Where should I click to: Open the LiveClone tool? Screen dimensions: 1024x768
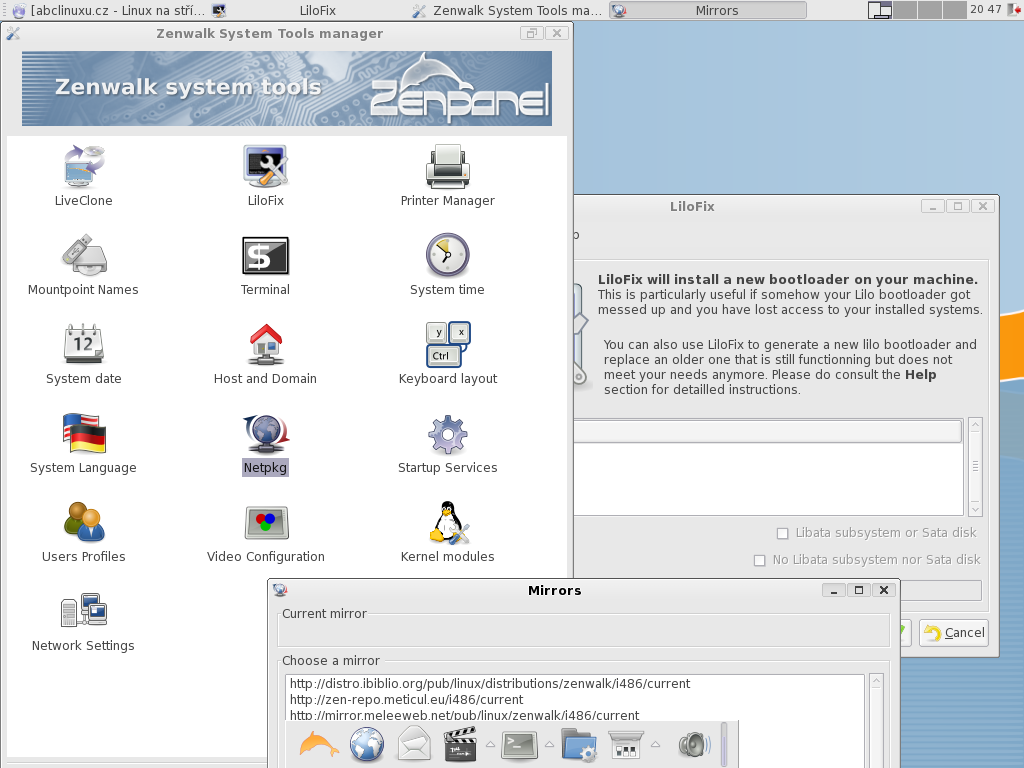click(84, 176)
